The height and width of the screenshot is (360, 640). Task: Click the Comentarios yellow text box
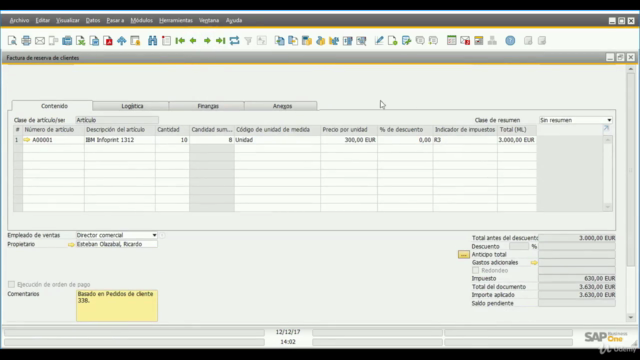(x=117, y=306)
